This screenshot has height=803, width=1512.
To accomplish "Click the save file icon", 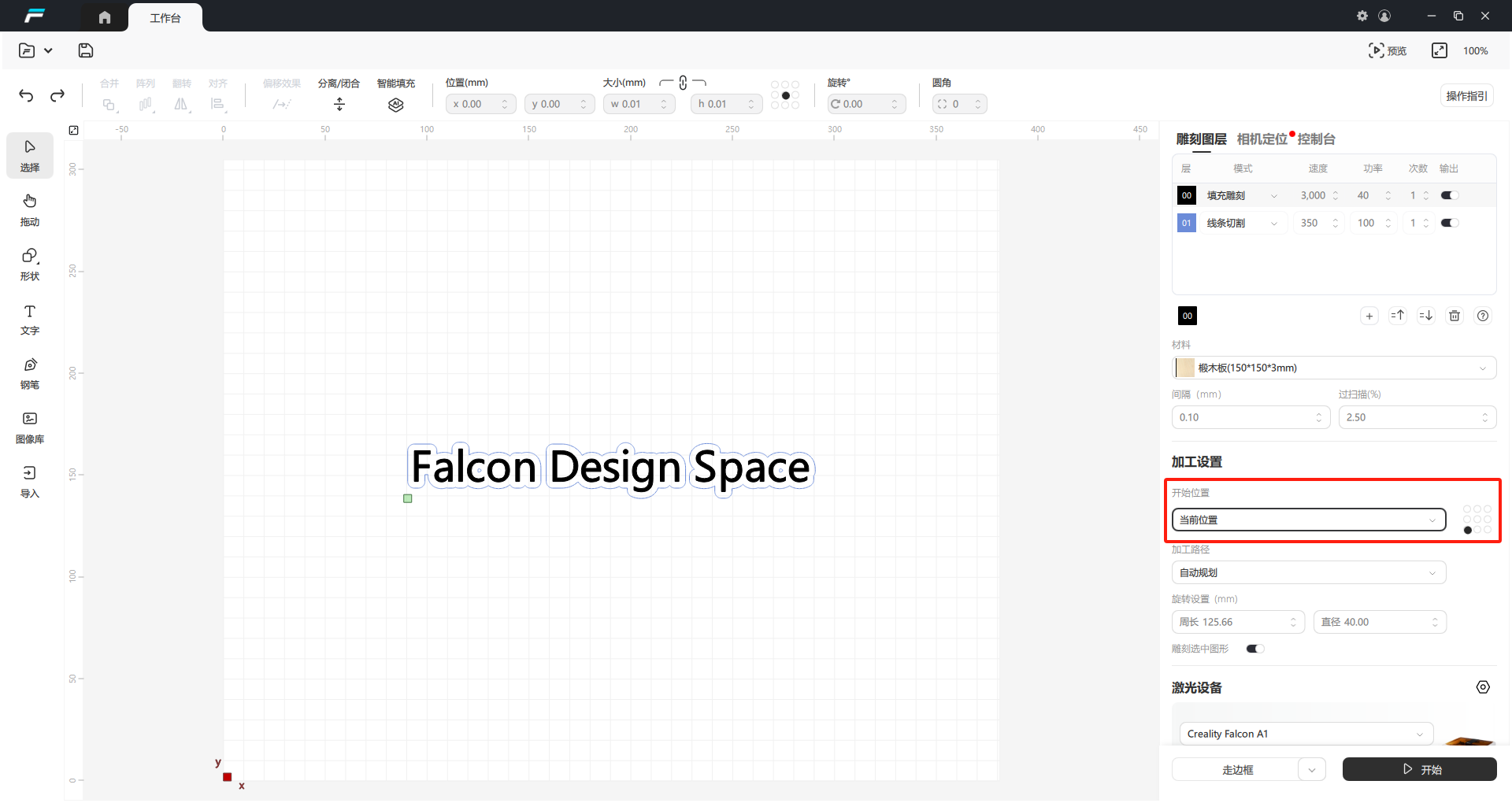I will pos(86,51).
